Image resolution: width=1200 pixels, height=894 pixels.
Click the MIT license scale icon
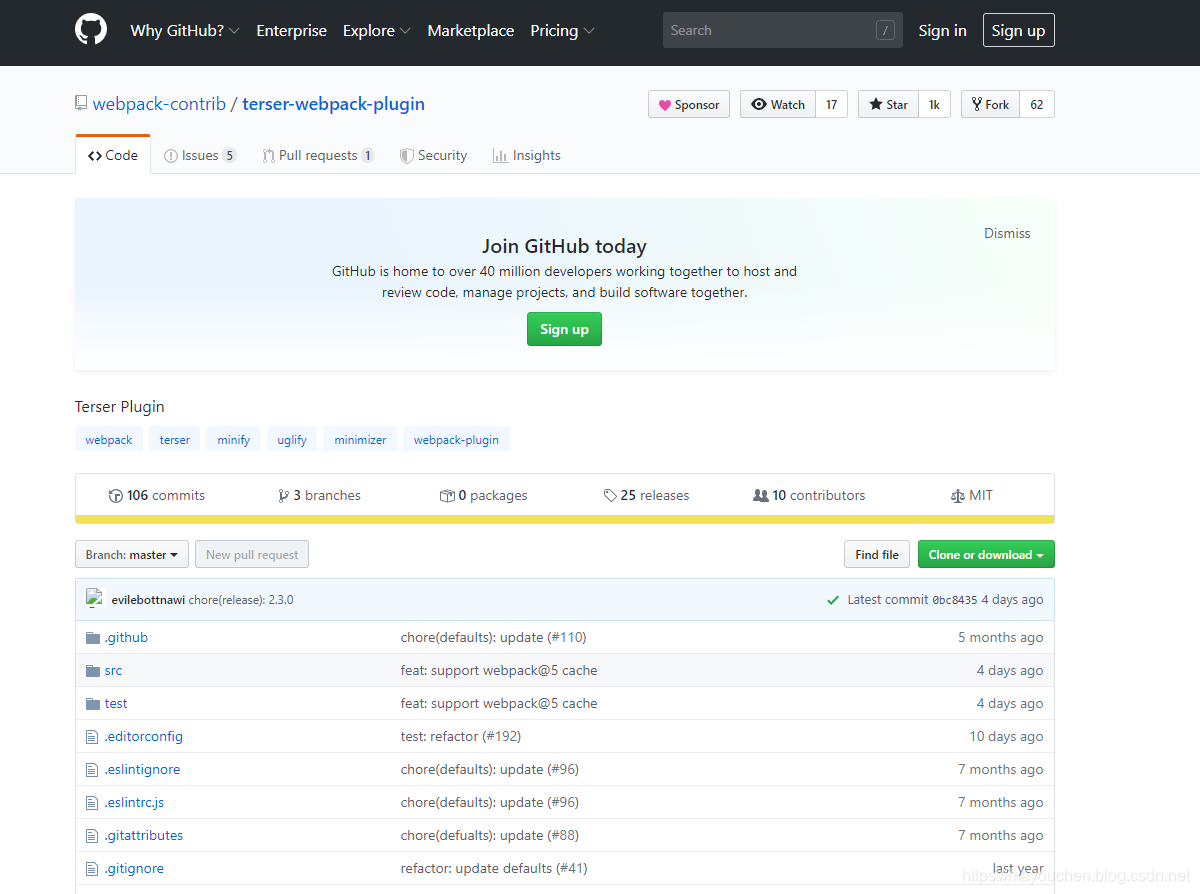(958, 495)
